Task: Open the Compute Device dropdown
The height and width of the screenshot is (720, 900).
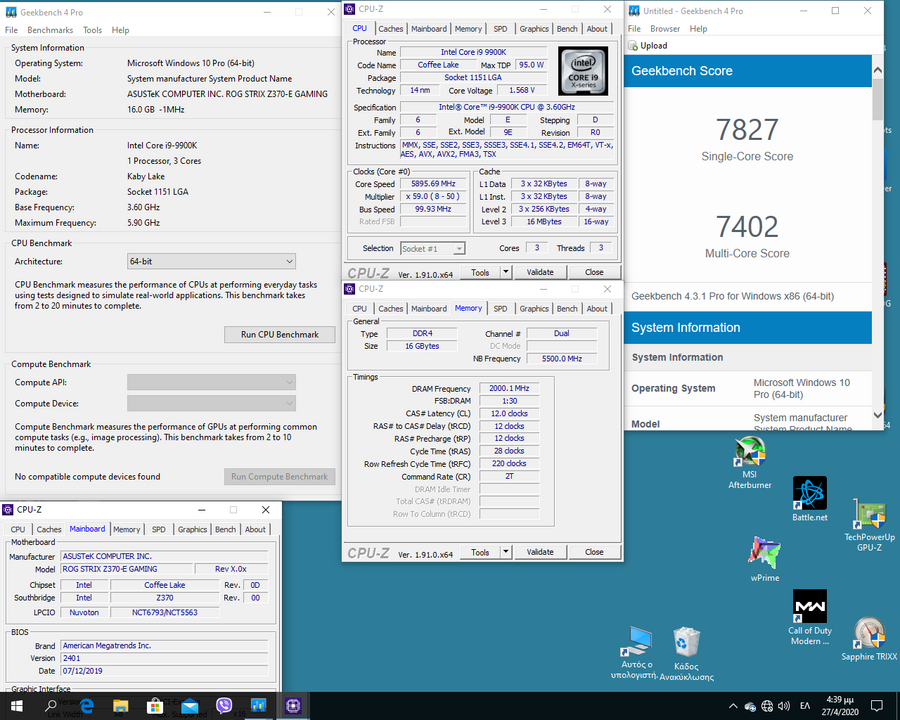Action: (x=211, y=404)
